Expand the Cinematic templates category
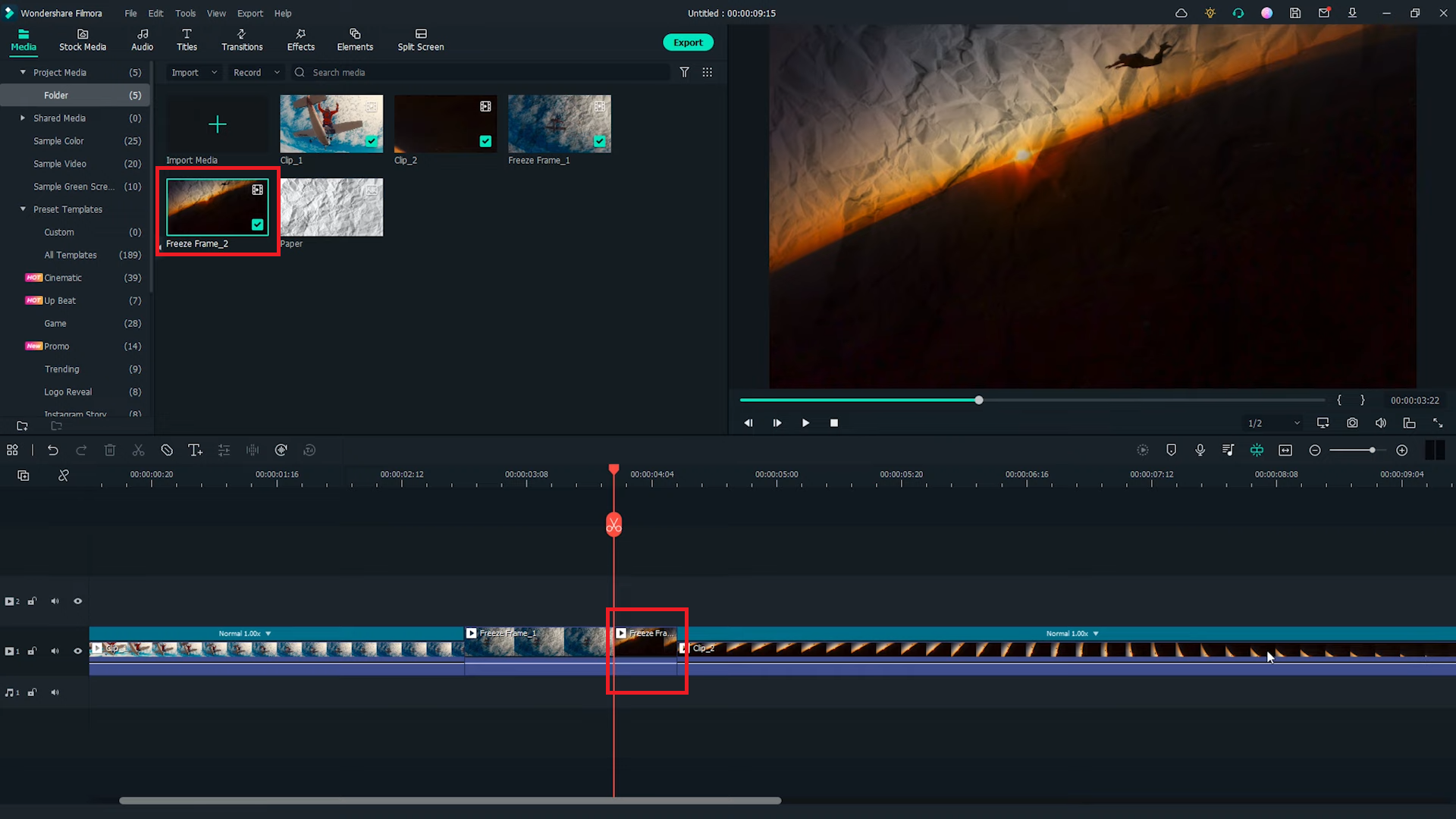 pyautogui.click(x=63, y=277)
